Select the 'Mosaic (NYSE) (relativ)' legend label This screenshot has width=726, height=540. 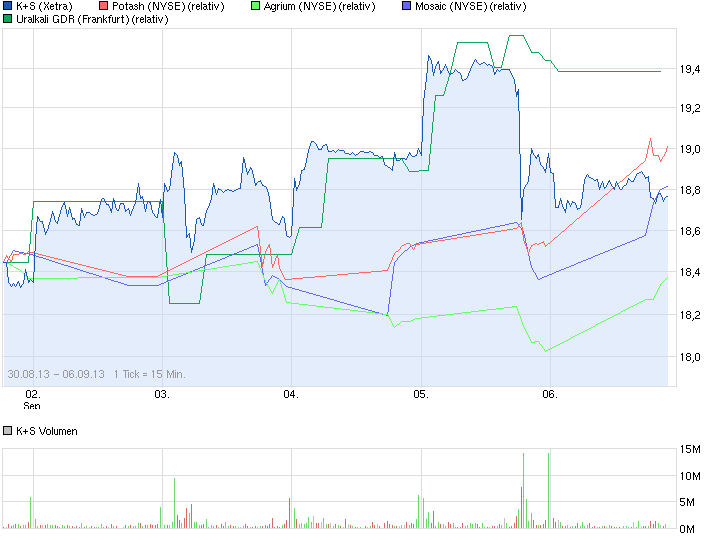(x=470, y=6)
